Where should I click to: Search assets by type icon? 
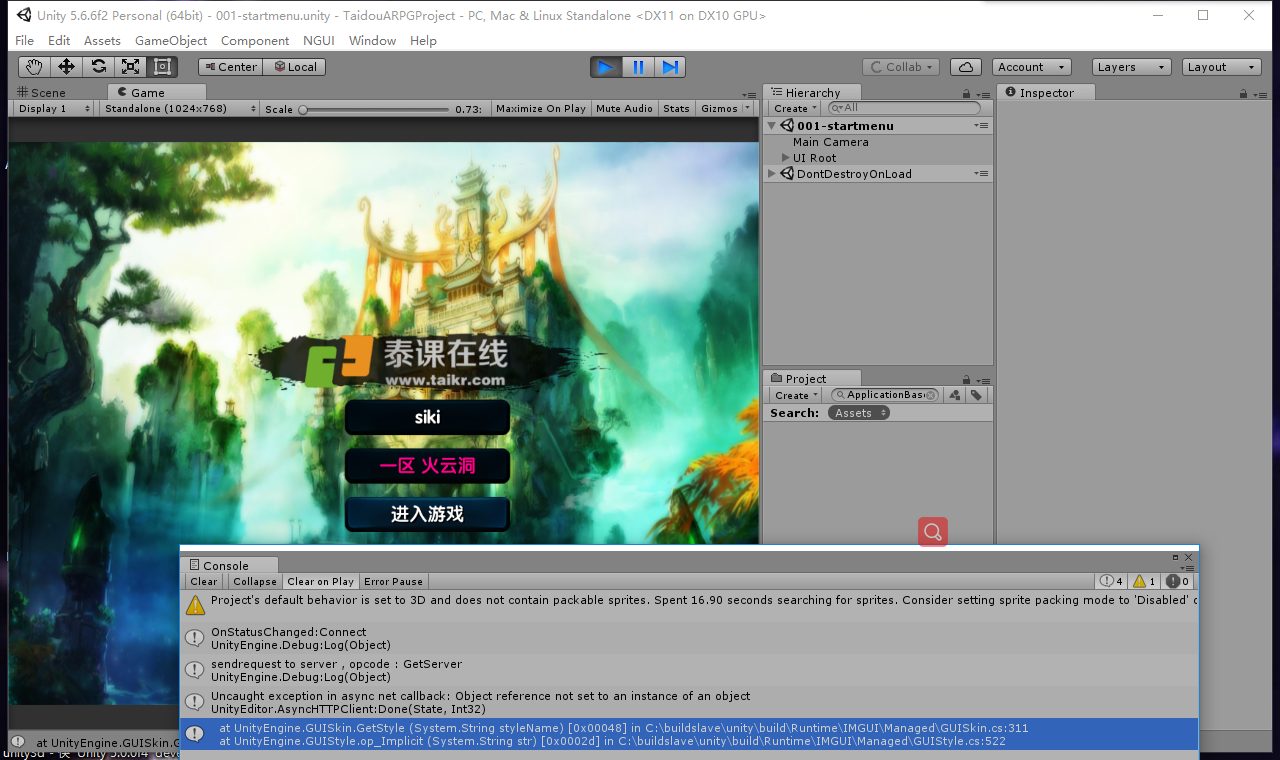point(954,395)
